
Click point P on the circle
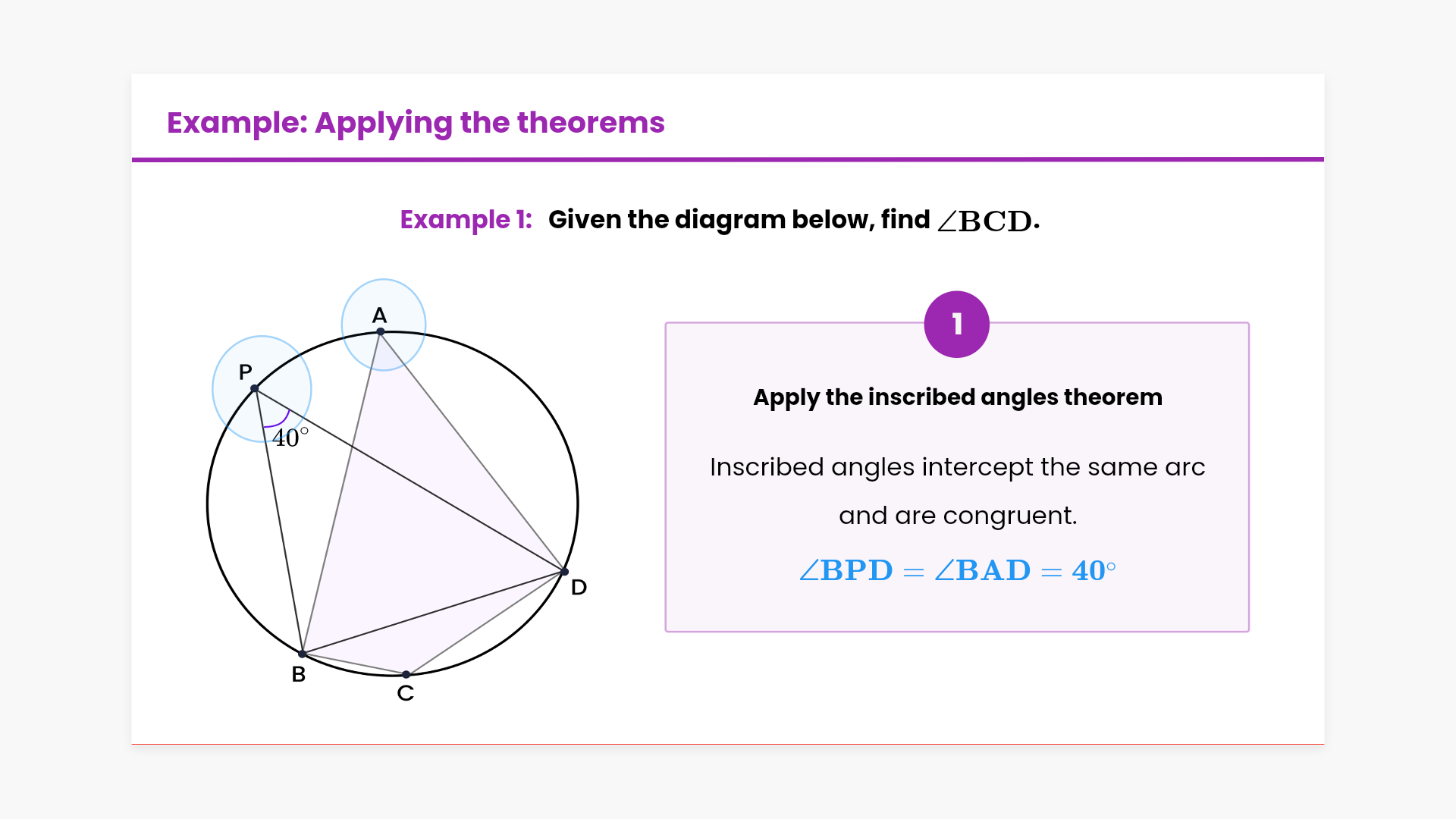click(255, 388)
